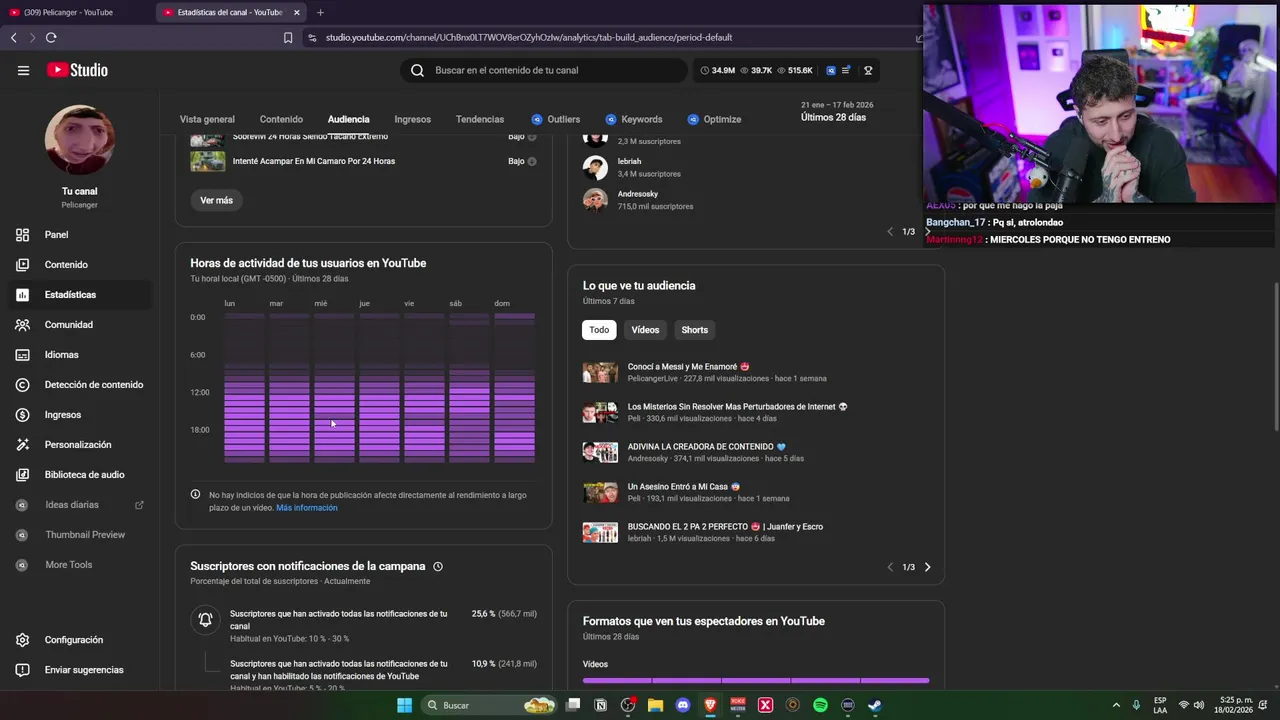Open a new browser tab
Image resolution: width=1280 pixels, height=720 pixels.
pyautogui.click(x=320, y=12)
